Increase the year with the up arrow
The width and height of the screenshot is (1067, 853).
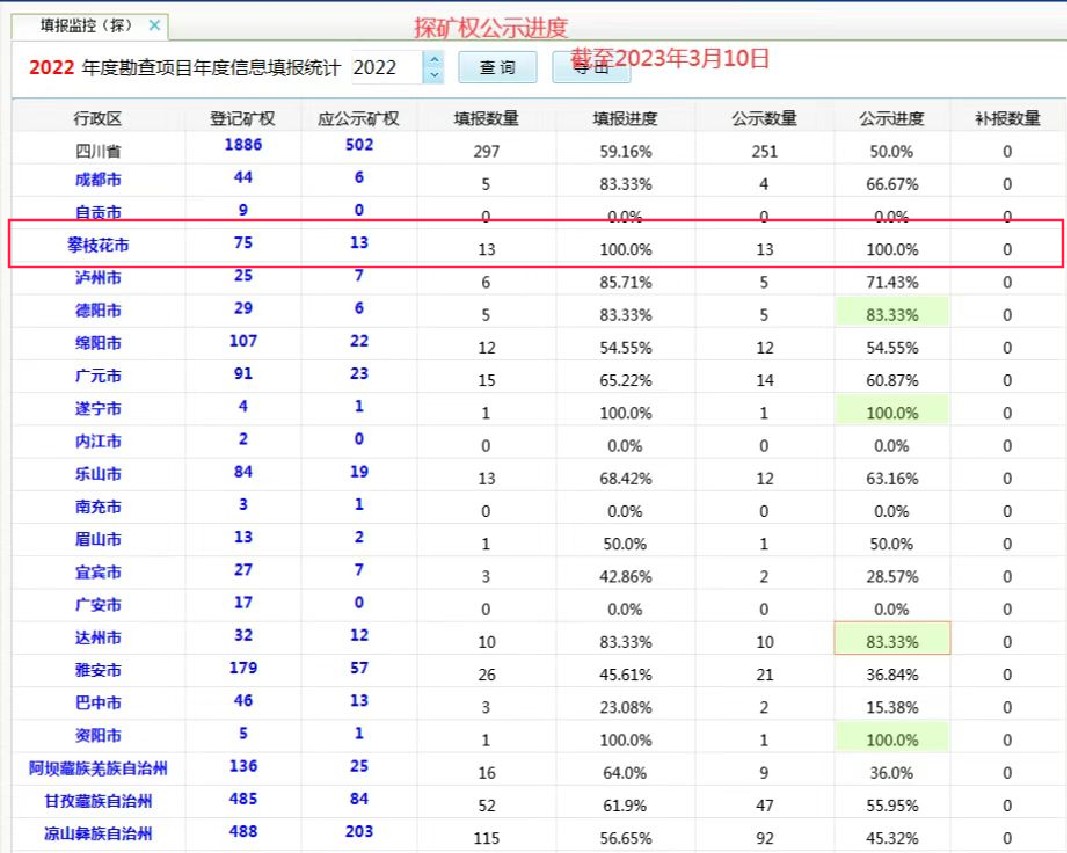point(434,59)
